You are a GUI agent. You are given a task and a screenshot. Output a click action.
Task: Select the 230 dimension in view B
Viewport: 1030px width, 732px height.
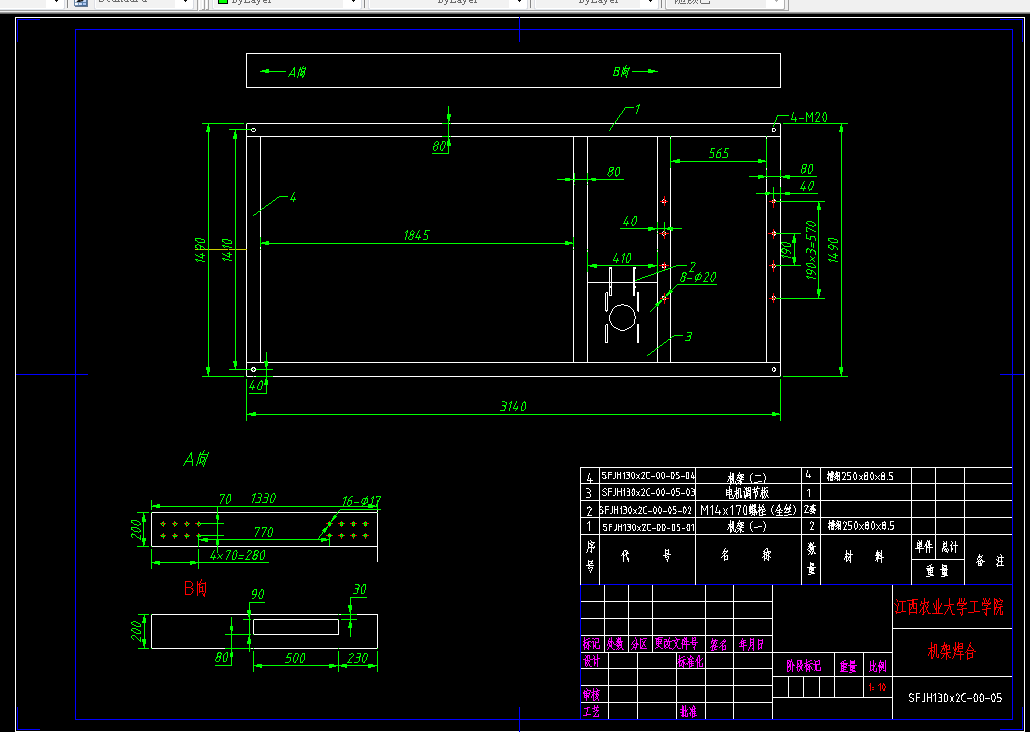(x=357, y=658)
